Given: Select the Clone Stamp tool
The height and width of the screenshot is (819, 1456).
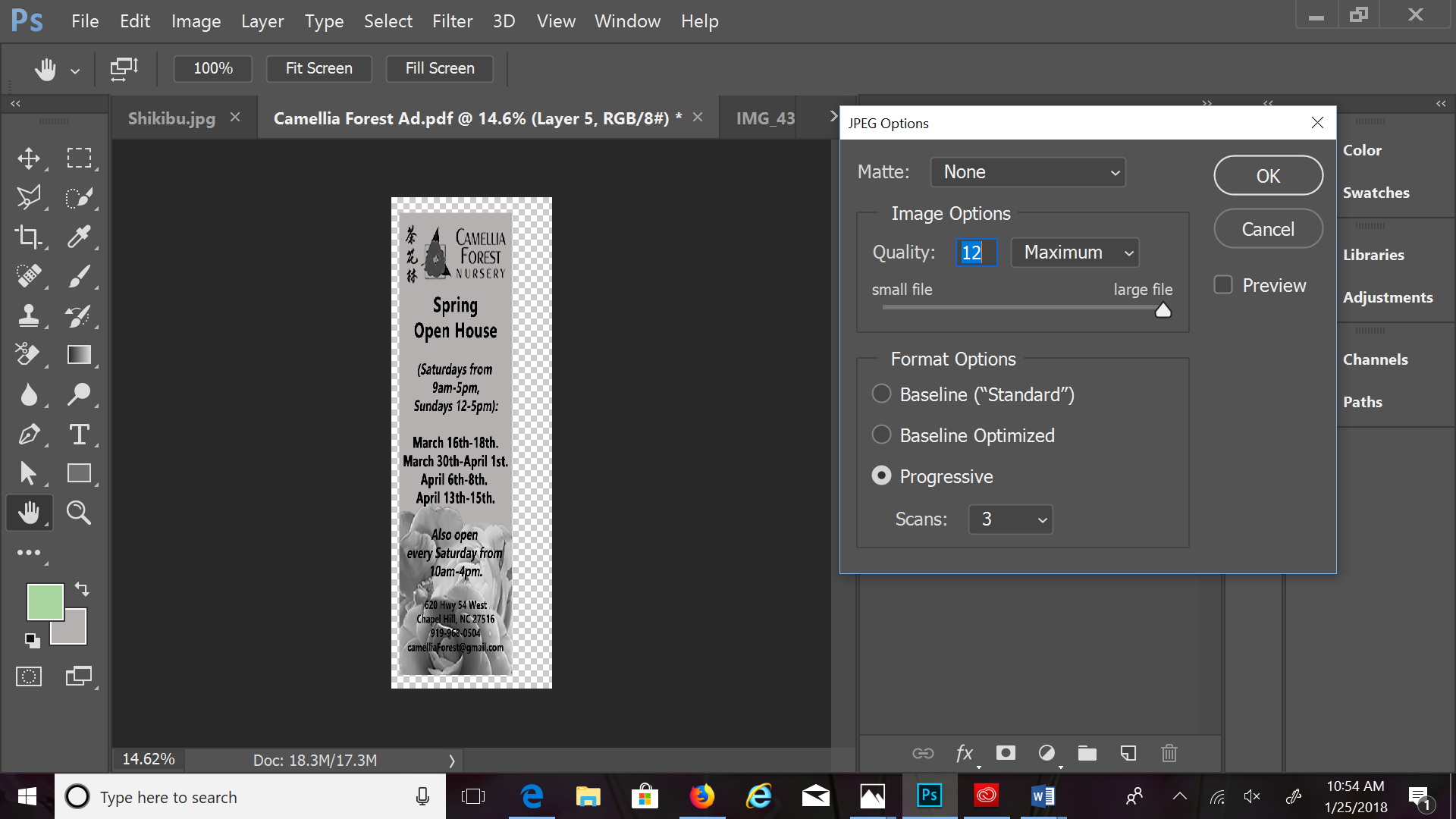Looking at the screenshot, I should tap(29, 315).
